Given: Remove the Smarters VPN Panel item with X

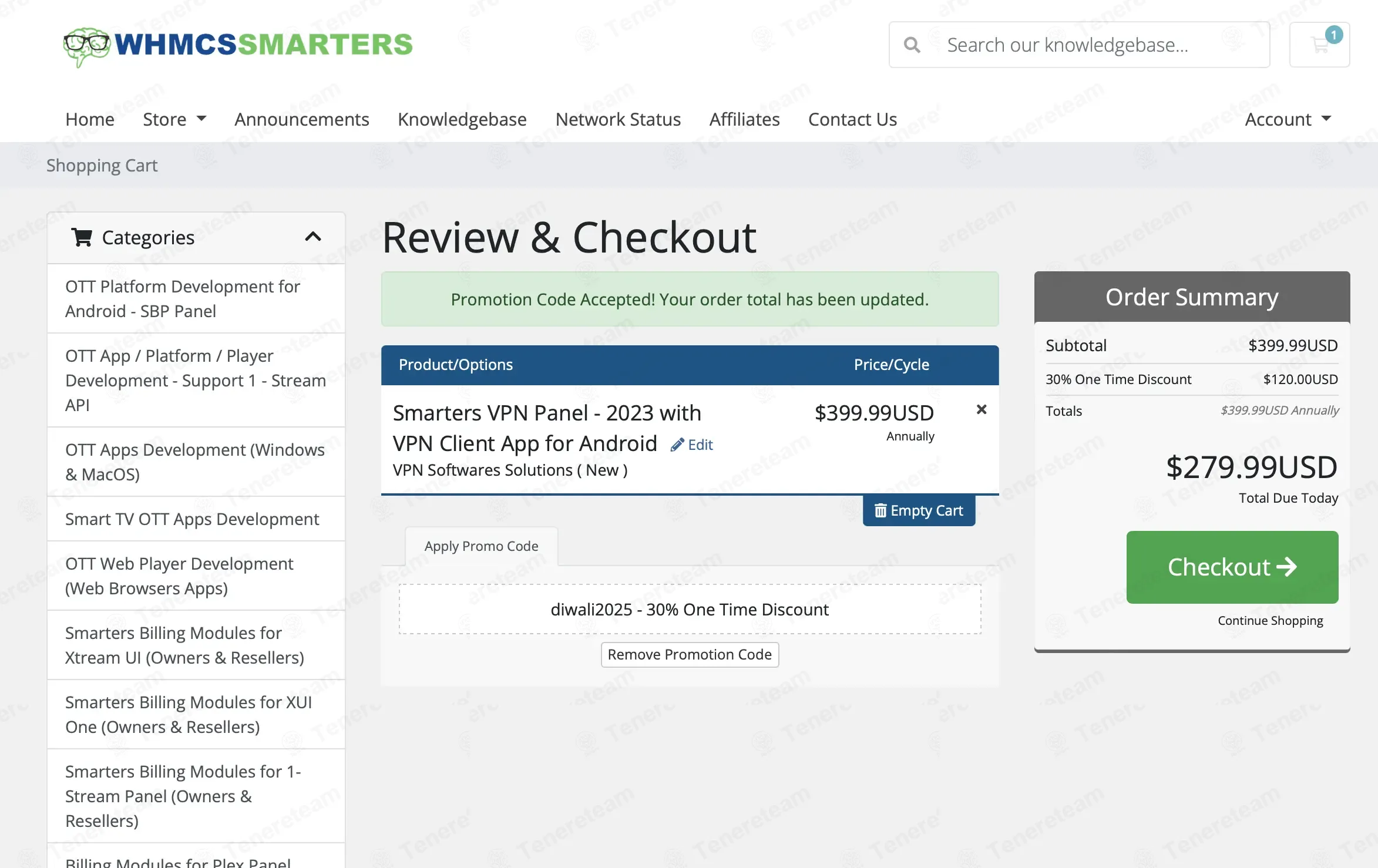Looking at the screenshot, I should [981, 409].
